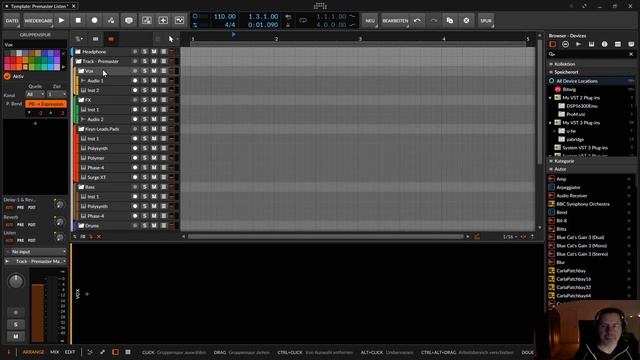Open the WIEDERGABE menu
This screenshot has height=360, width=640.
tap(38, 20)
